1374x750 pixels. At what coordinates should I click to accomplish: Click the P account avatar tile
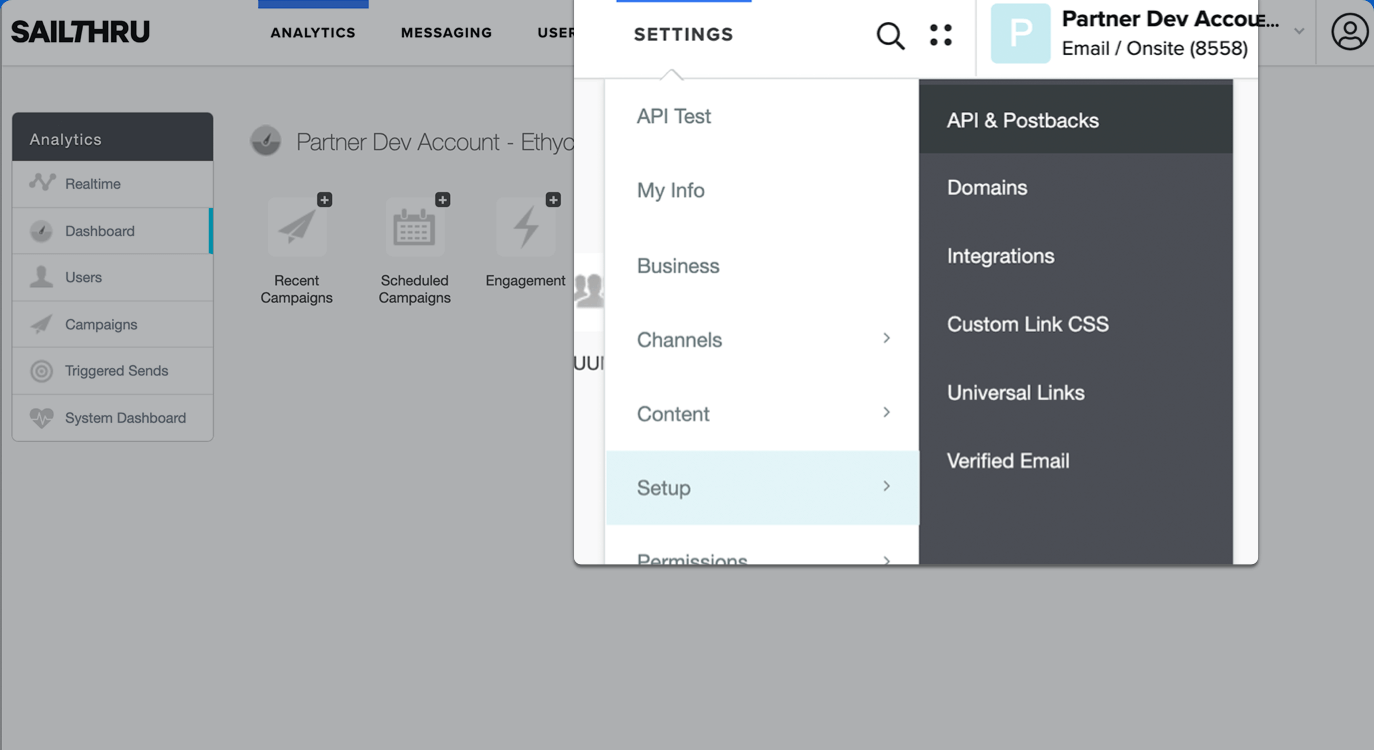click(1020, 33)
